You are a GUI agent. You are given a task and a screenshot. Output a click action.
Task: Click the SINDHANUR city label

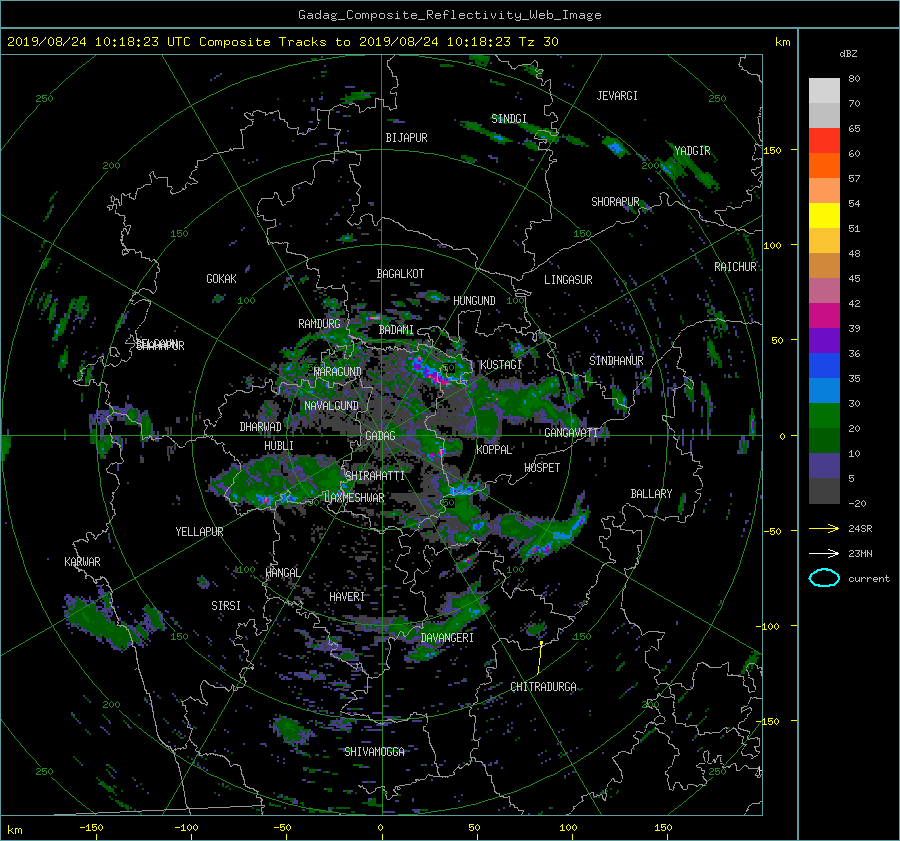616,361
